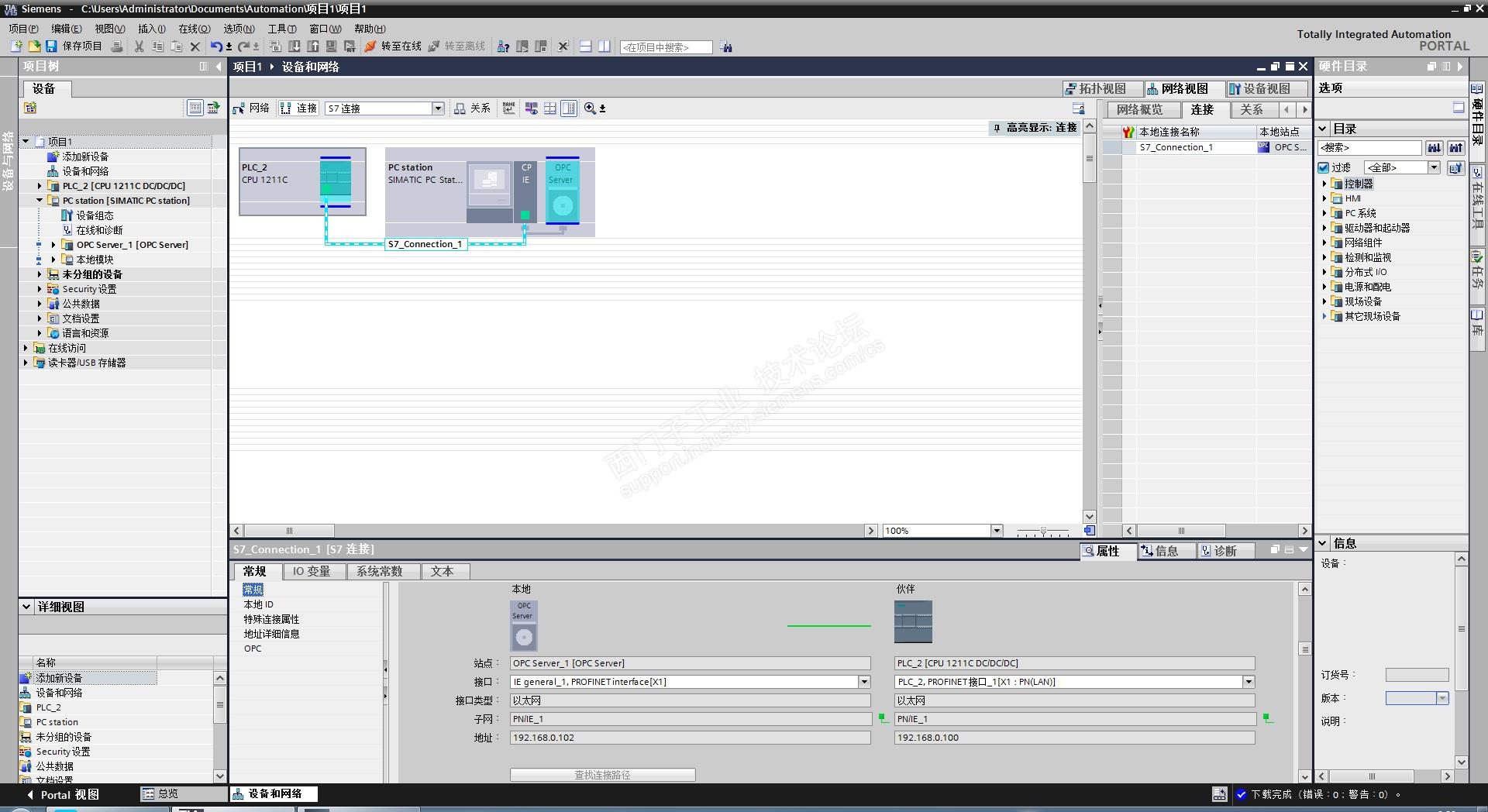The image size is (1488, 812).
Task: Click the S7_Connection_1 label on the canvas
Action: click(x=425, y=244)
